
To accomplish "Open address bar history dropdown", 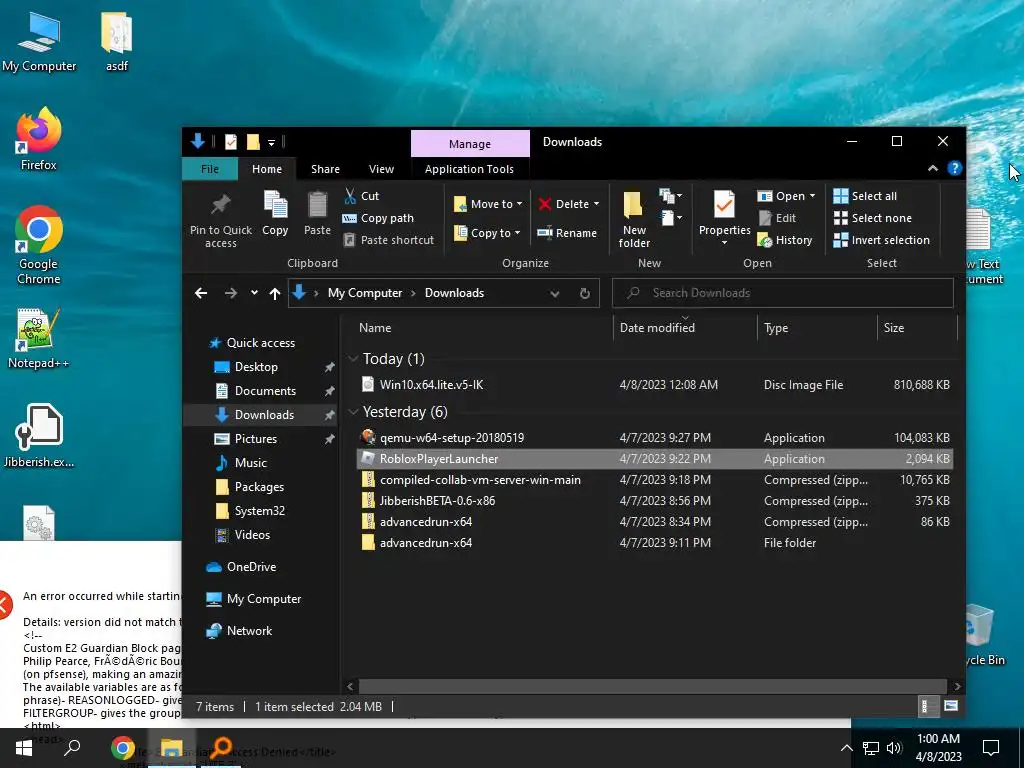I will [554, 293].
